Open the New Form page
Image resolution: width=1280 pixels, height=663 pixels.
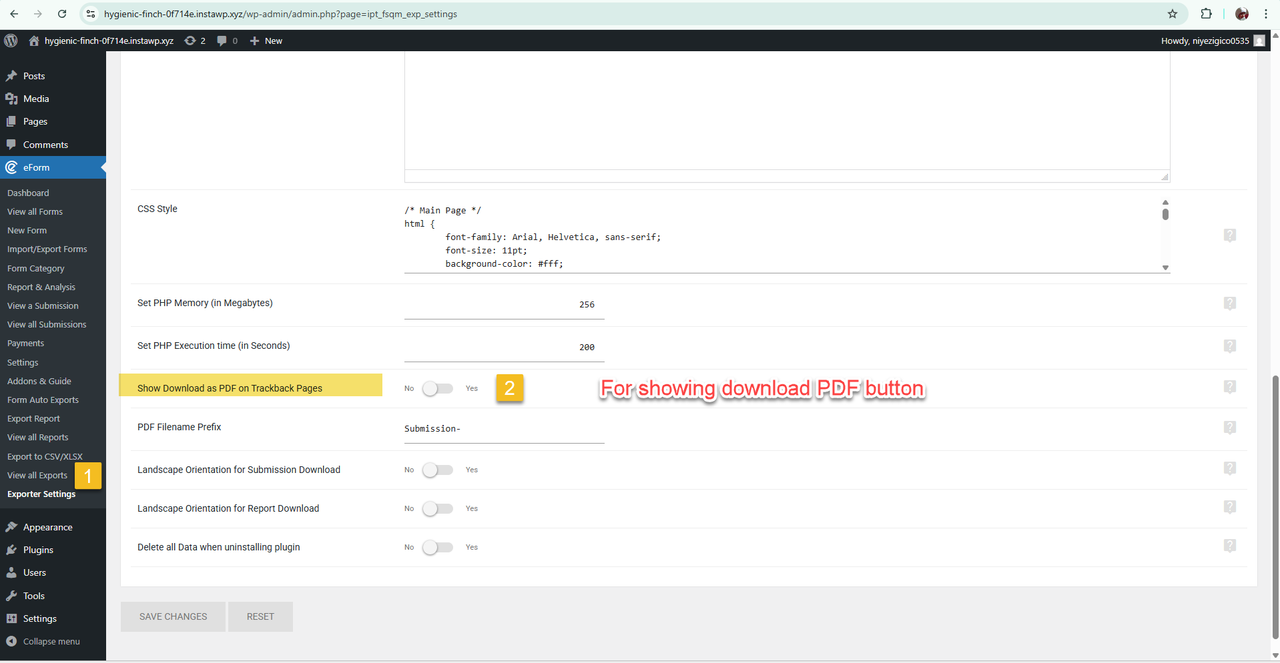(27, 230)
